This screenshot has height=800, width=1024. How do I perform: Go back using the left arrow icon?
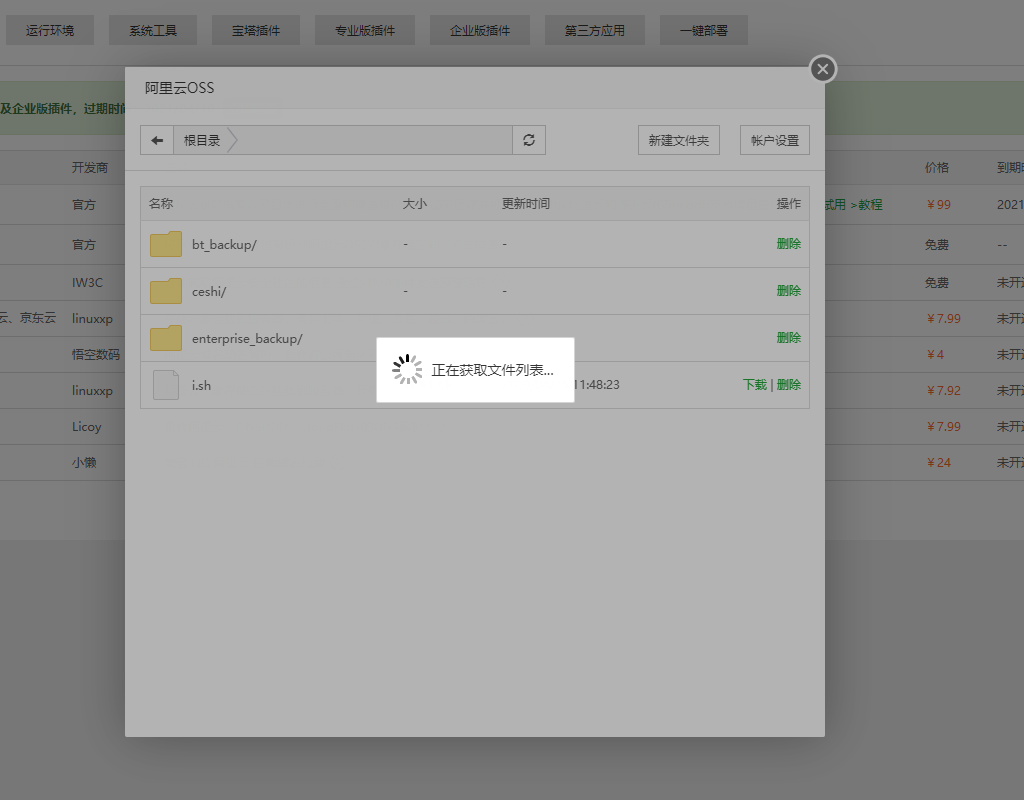(x=157, y=140)
